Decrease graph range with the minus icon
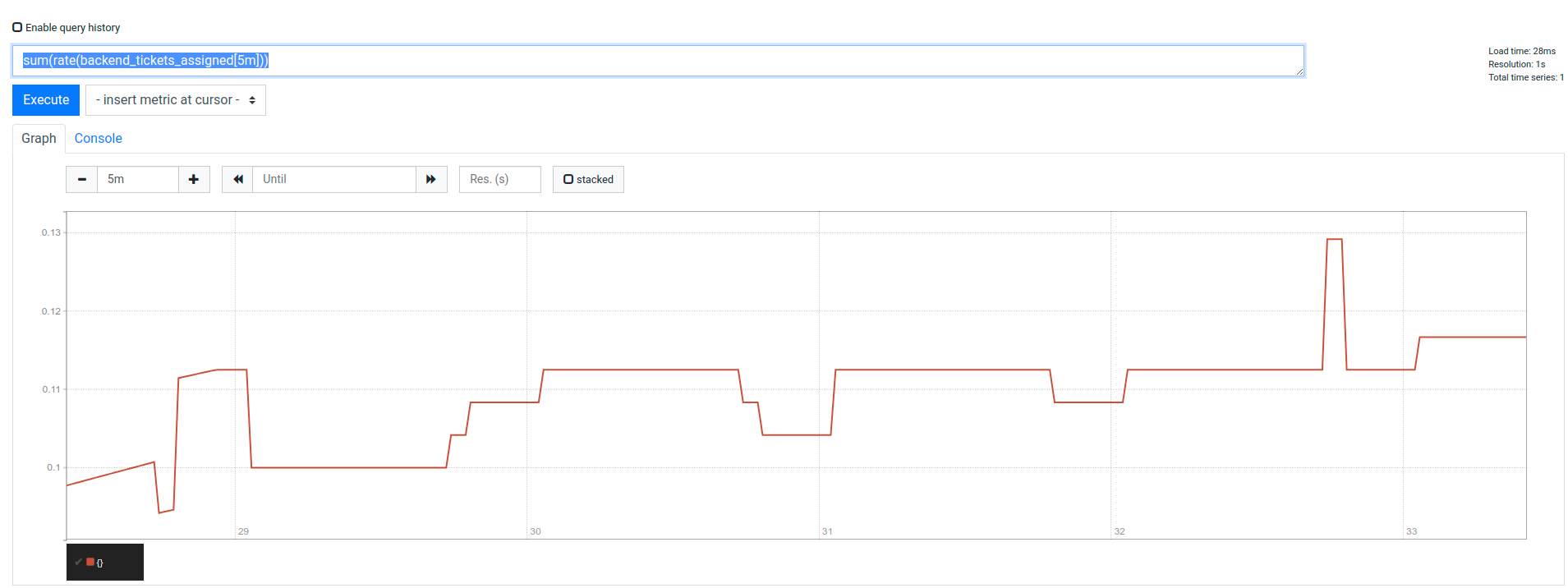 [81, 180]
